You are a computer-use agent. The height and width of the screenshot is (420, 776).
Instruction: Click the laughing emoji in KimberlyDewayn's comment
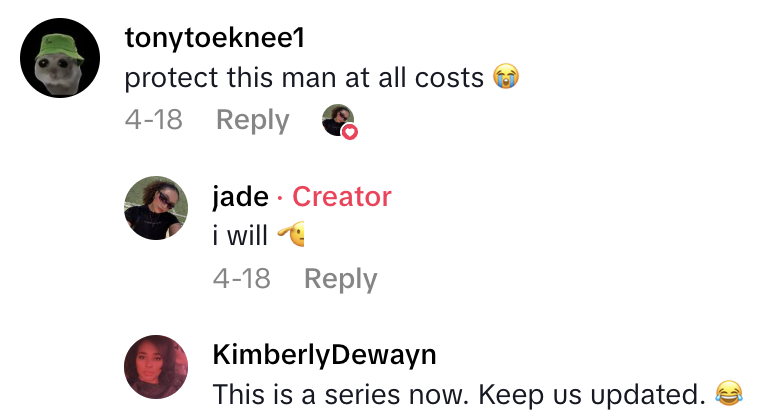tap(729, 394)
